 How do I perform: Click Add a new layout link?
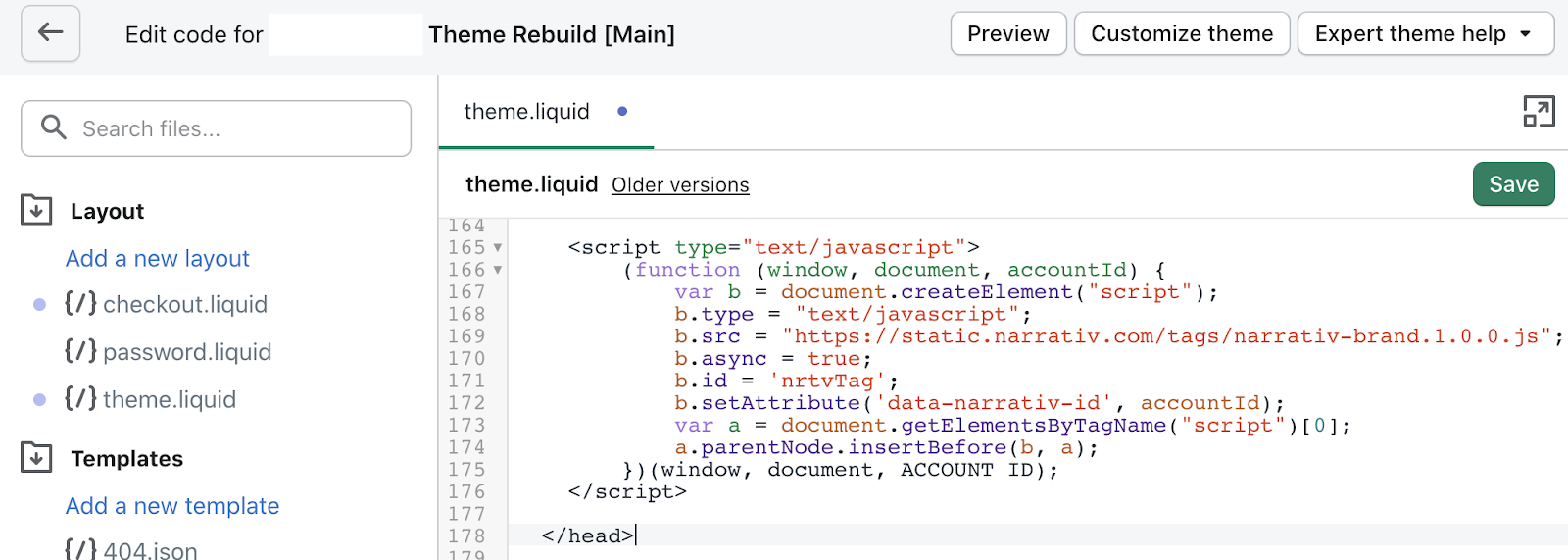157,258
